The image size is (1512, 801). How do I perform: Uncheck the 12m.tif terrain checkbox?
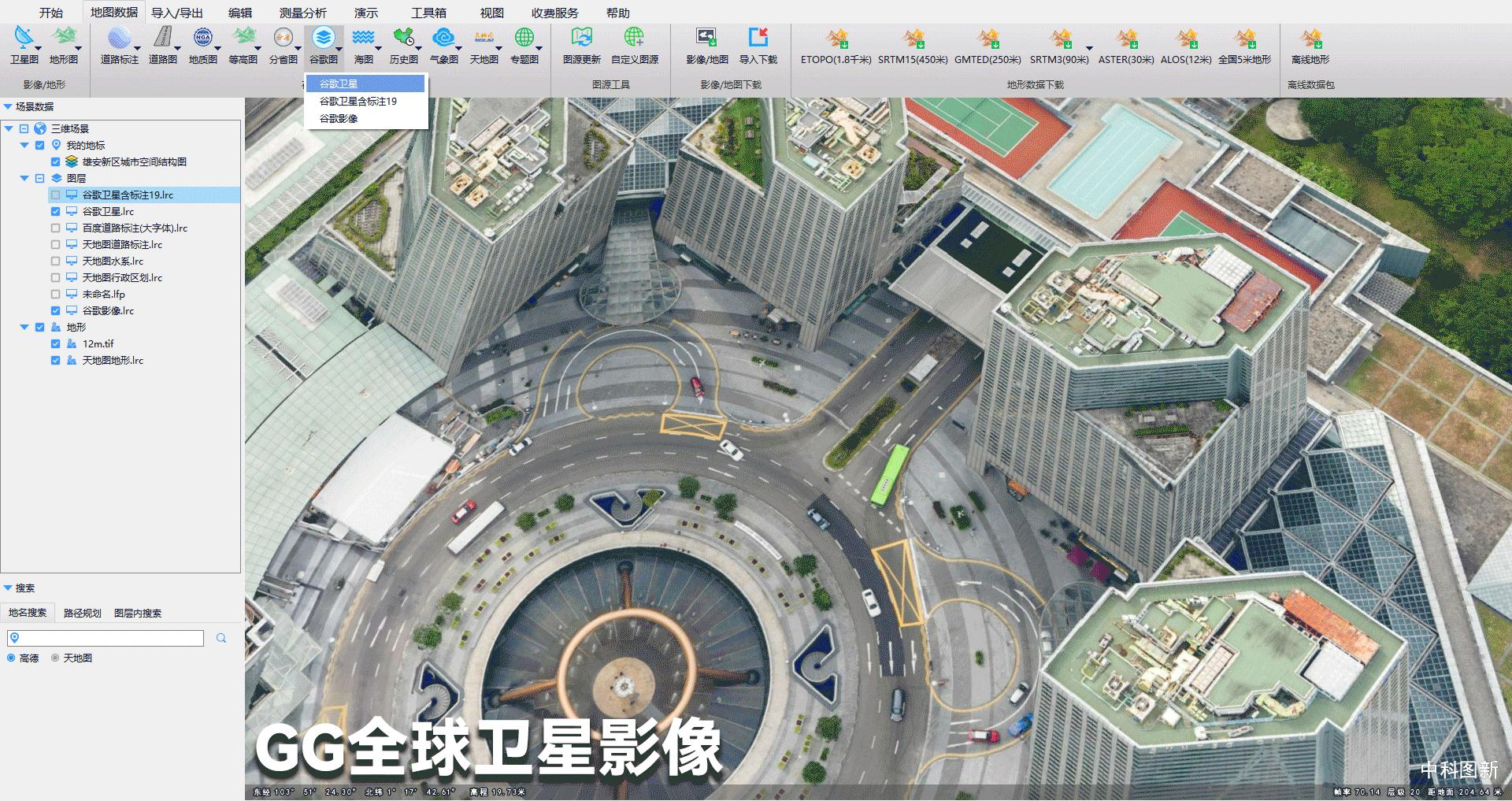[x=55, y=343]
